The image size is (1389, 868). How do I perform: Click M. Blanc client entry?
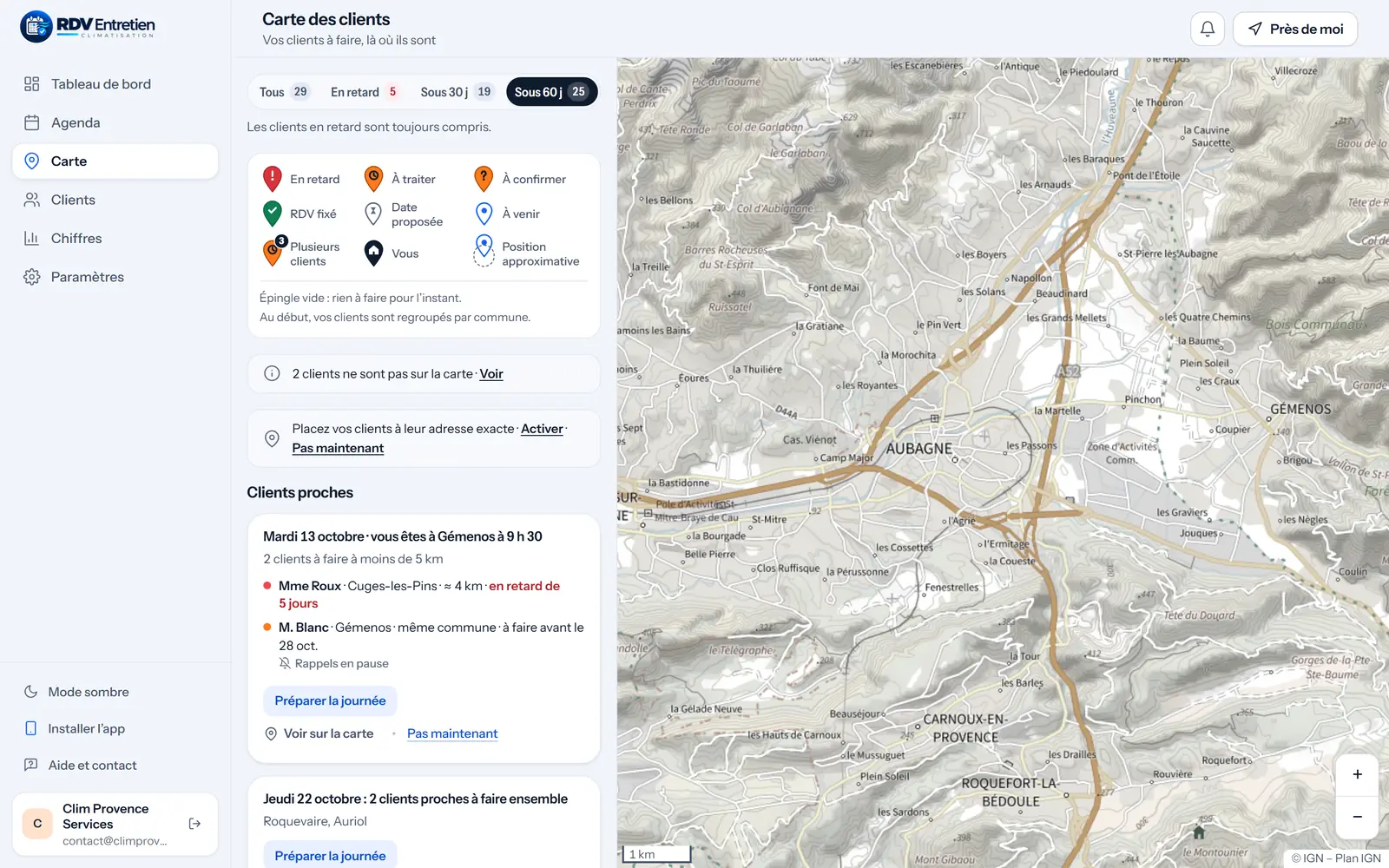pos(424,645)
